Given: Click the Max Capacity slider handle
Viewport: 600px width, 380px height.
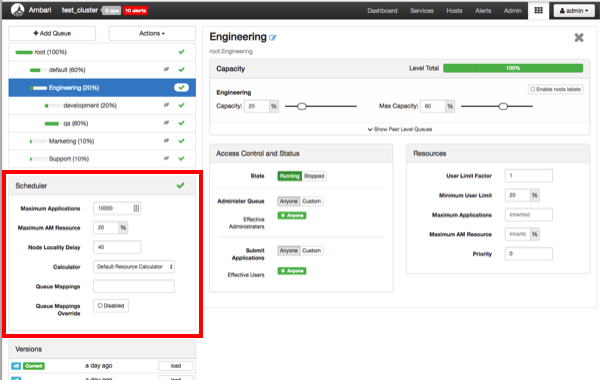Looking at the screenshot, I should [x=503, y=106].
